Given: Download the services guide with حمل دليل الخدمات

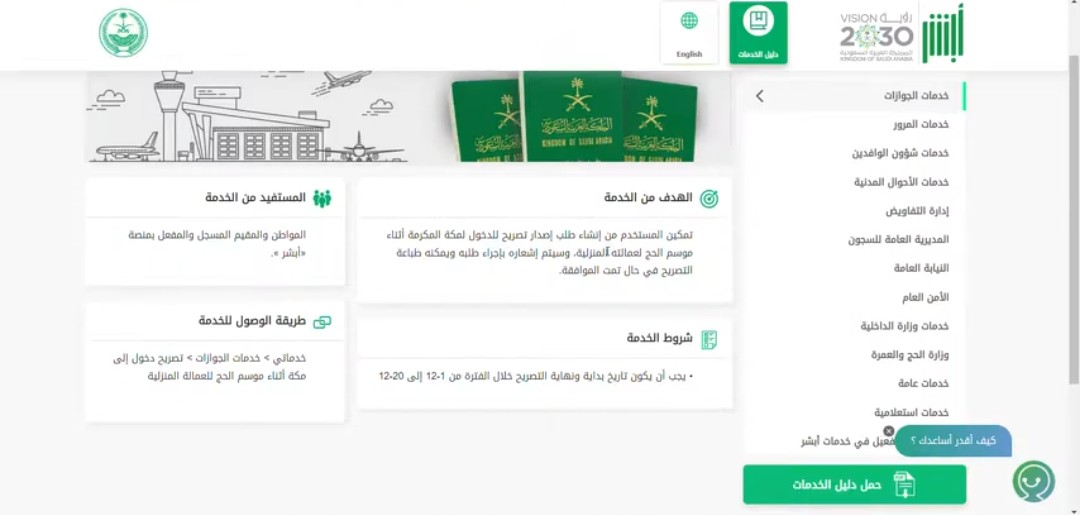Looking at the screenshot, I should pos(854,484).
